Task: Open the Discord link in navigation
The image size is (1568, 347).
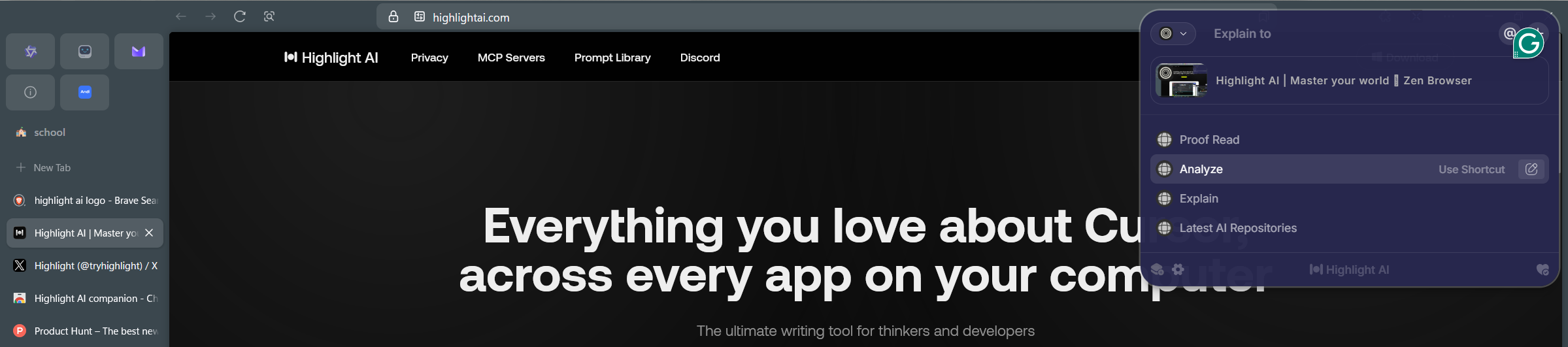Action: click(x=700, y=58)
